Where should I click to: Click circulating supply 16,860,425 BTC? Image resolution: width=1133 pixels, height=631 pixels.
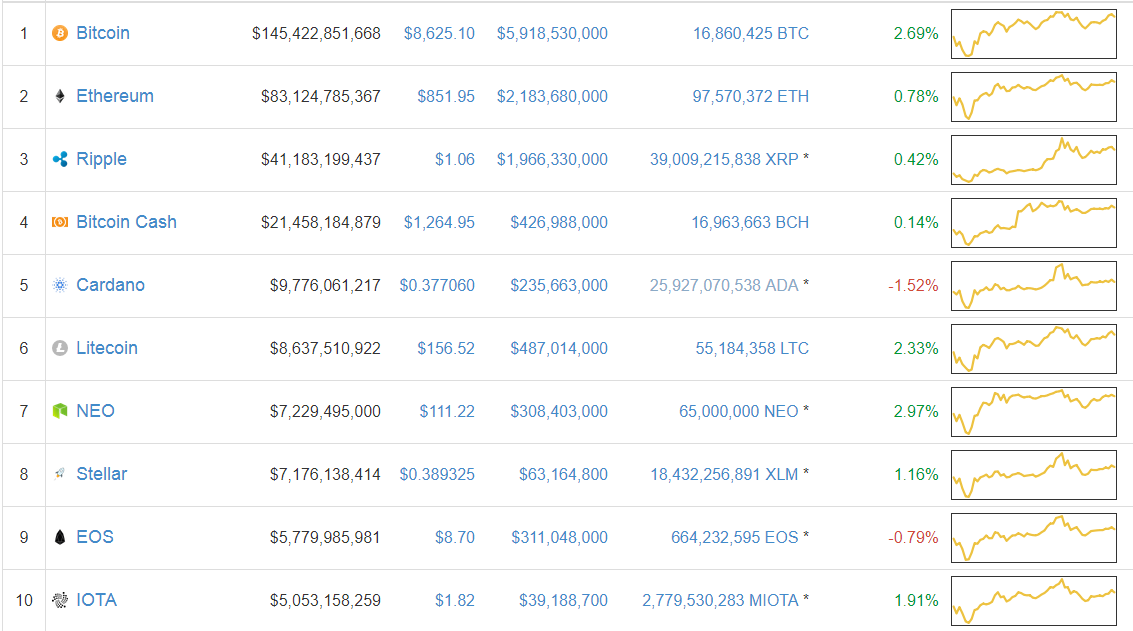pyautogui.click(x=751, y=33)
